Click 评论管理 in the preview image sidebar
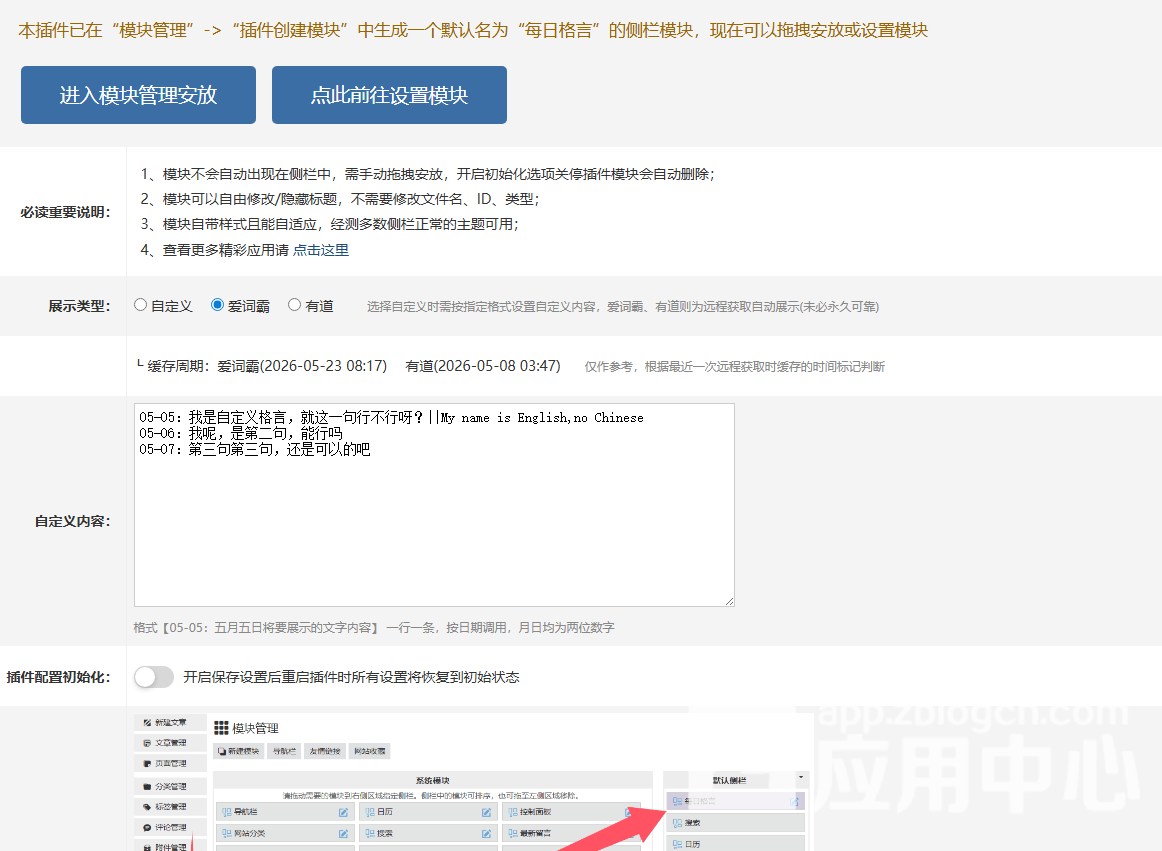This screenshot has height=851, width=1162. pos(170,827)
